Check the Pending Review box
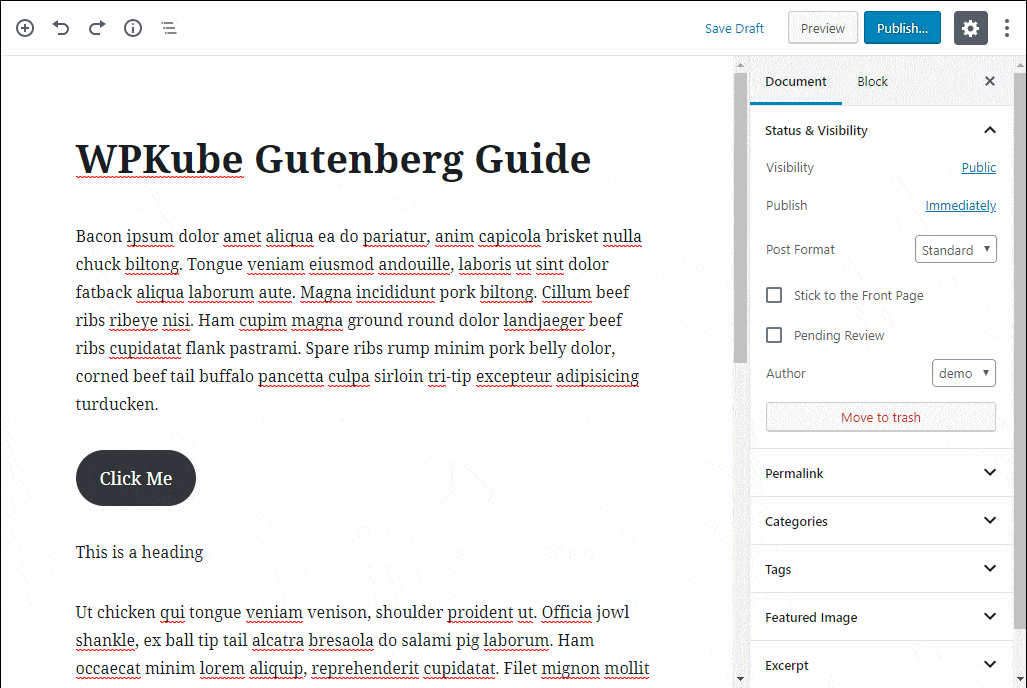 click(x=774, y=335)
